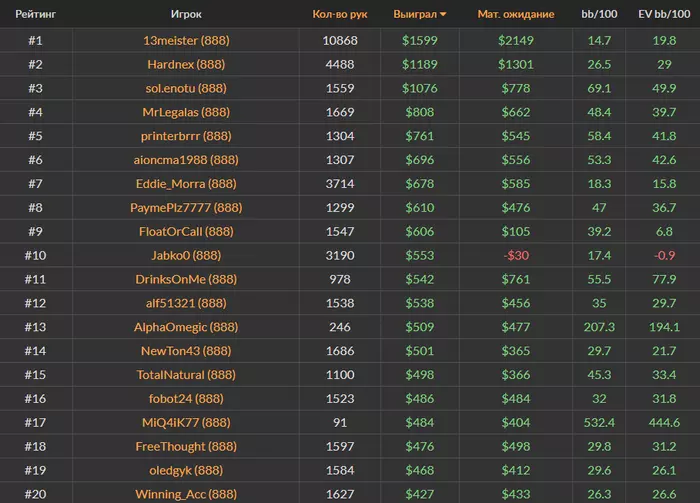Sort by the bb/100 column header
This screenshot has height=503, width=700.
[x=599, y=15]
